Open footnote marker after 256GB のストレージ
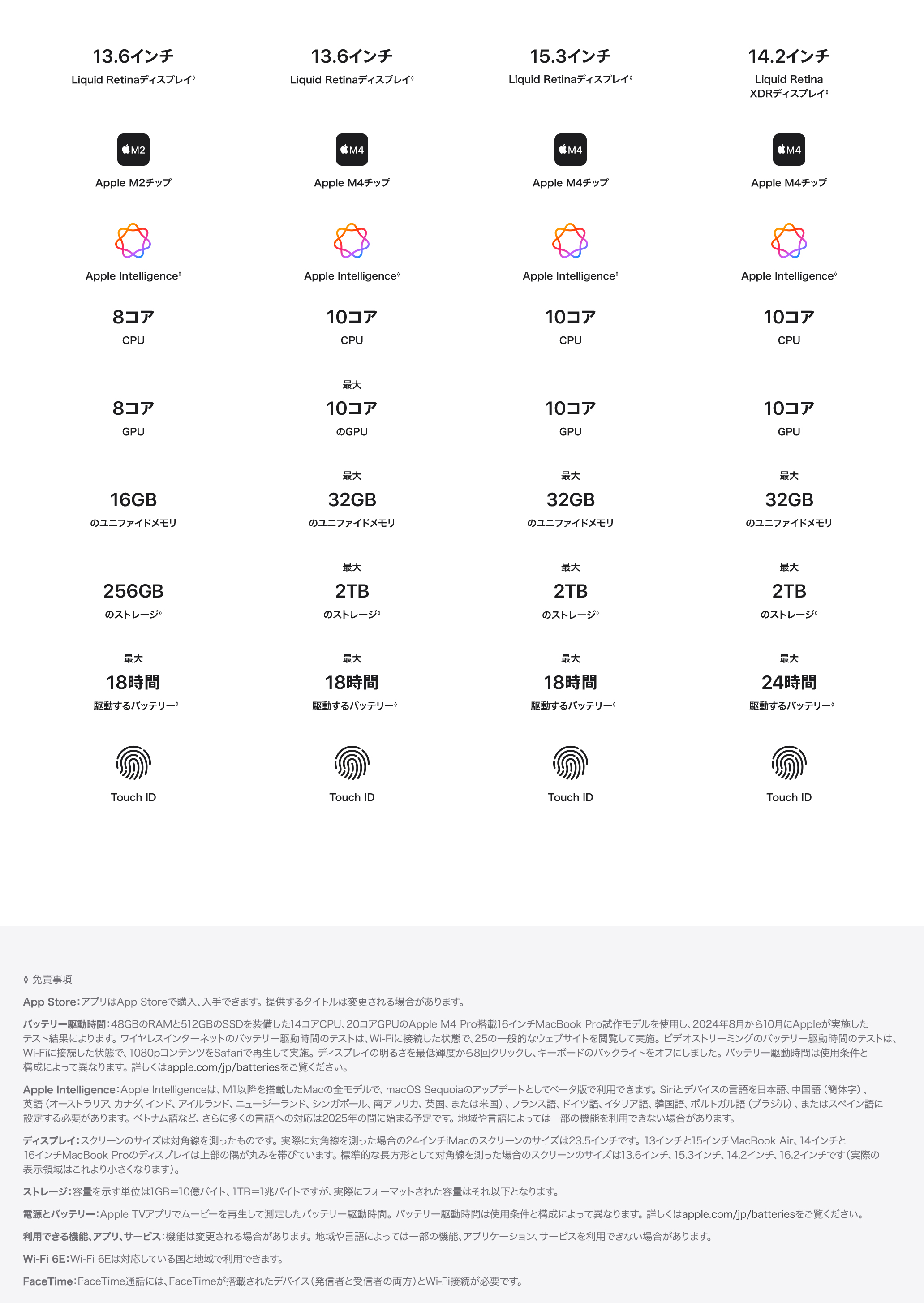 (x=160, y=613)
